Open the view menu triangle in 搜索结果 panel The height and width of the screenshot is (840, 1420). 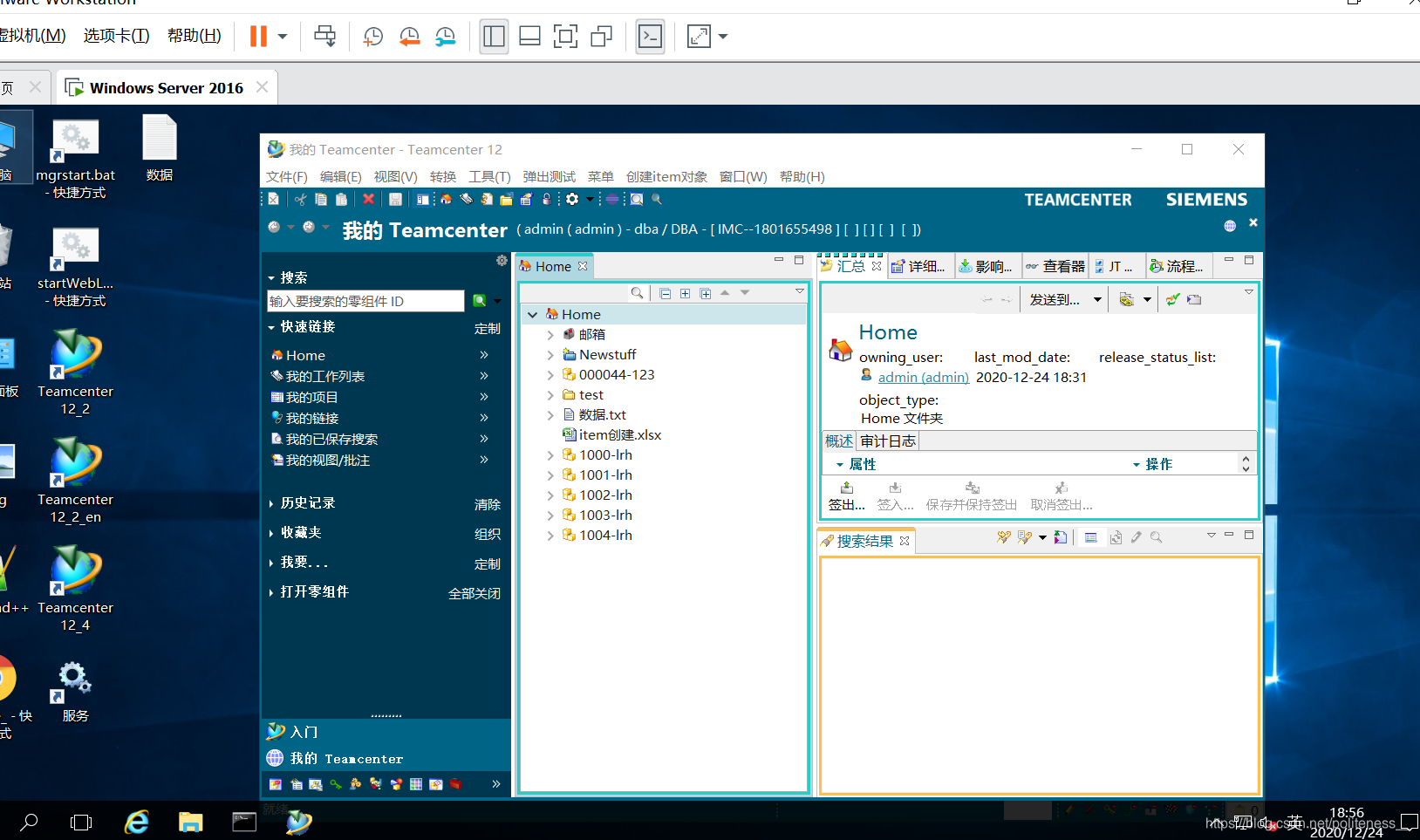tap(1212, 535)
